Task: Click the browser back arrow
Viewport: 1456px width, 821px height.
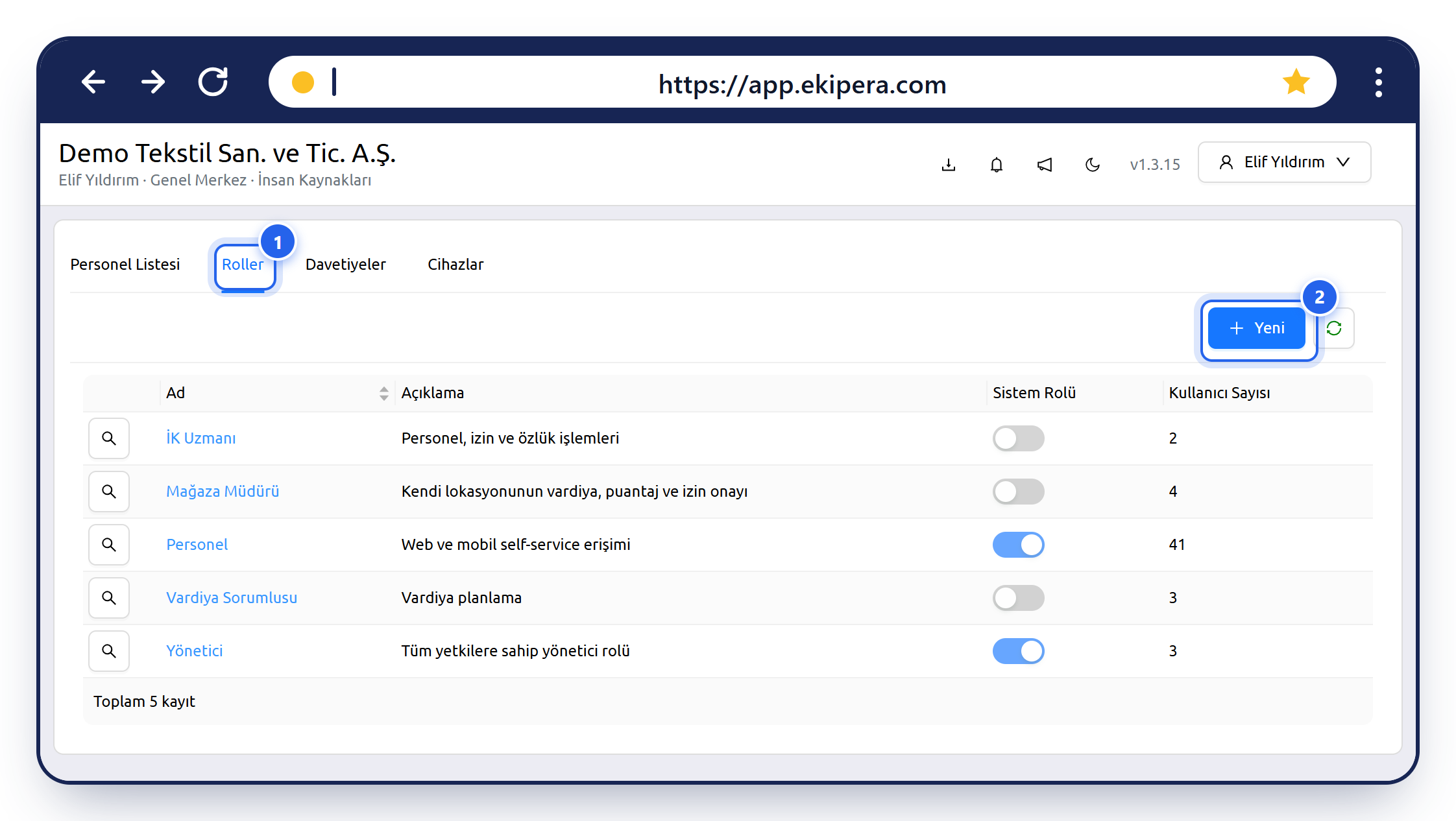Action: point(93,82)
